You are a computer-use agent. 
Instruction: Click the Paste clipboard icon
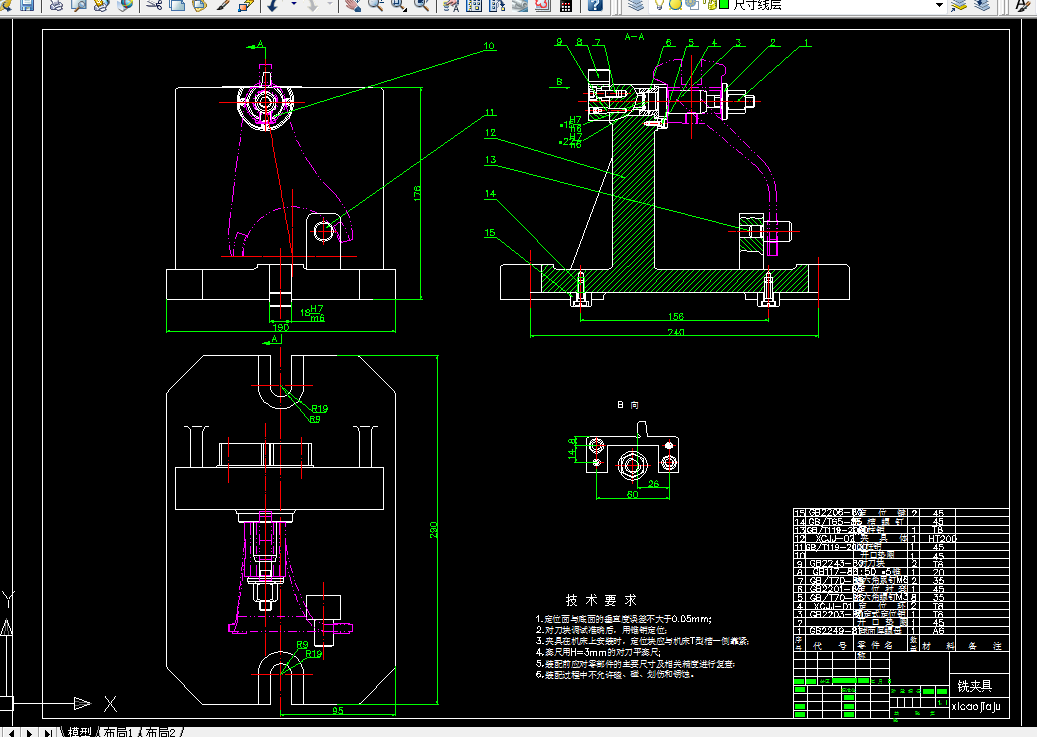click(x=200, y=5)
